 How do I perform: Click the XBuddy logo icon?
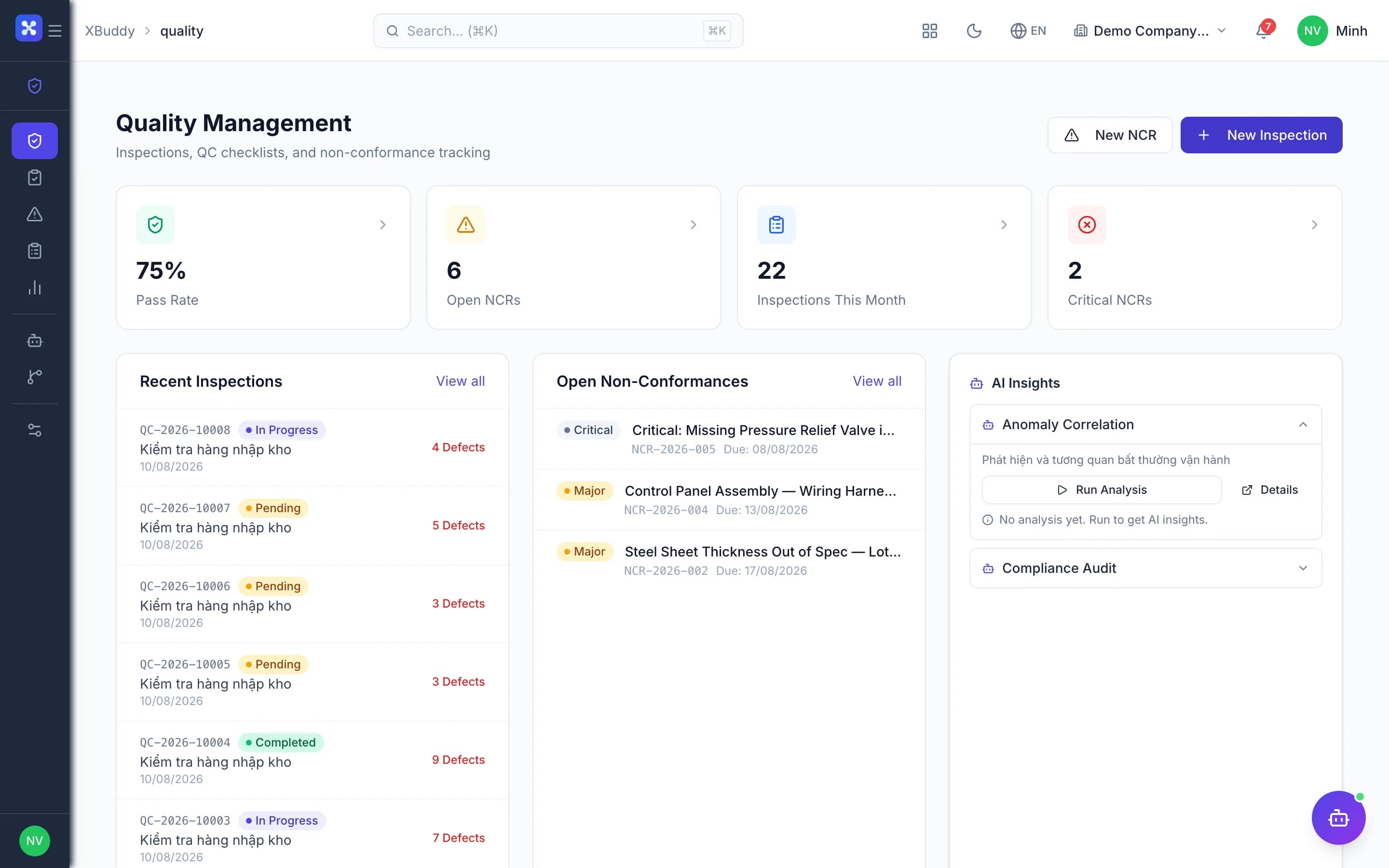[x=29, y=28]
